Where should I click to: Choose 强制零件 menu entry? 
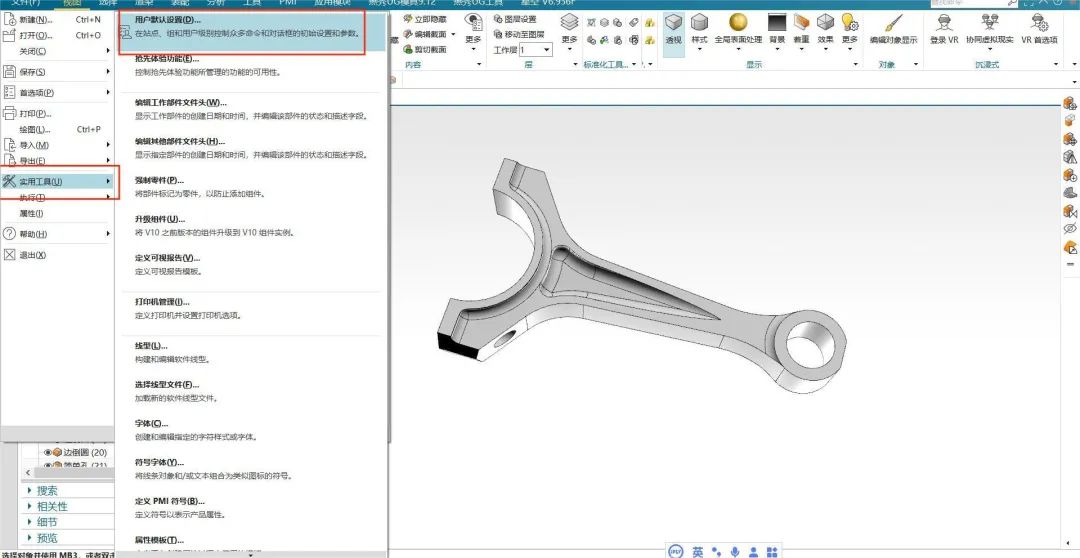(251, 187)
